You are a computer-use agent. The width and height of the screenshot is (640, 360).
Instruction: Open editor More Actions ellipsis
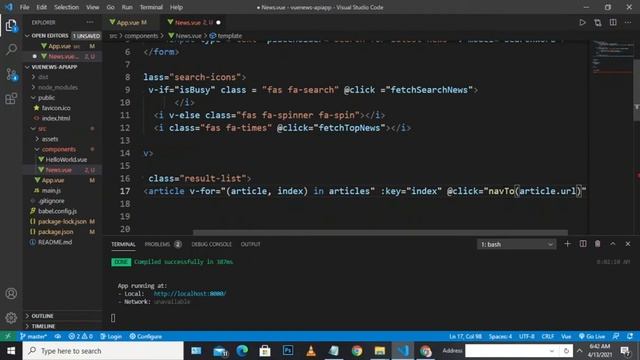628,22
